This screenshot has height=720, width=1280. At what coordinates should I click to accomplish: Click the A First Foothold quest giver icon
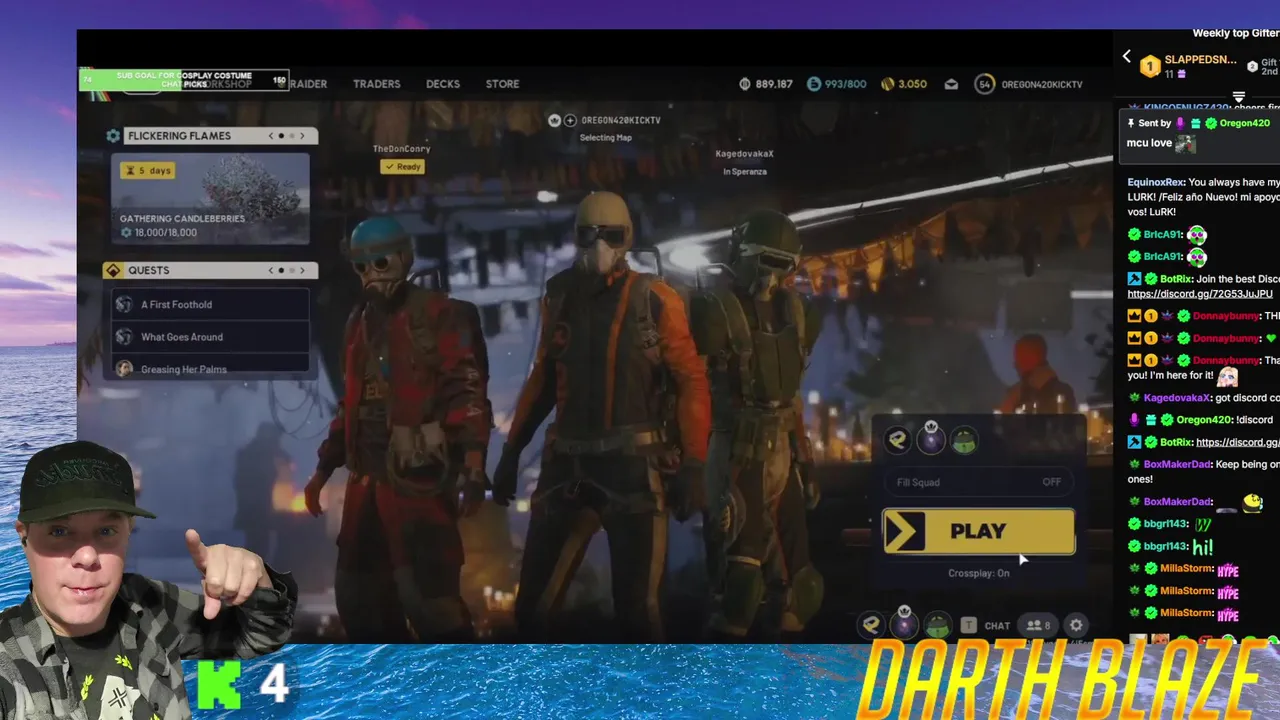tap(124, 304)
